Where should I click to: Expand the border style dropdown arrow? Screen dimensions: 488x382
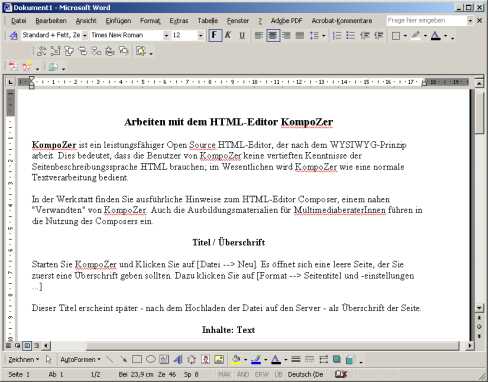tap(405, 36)
